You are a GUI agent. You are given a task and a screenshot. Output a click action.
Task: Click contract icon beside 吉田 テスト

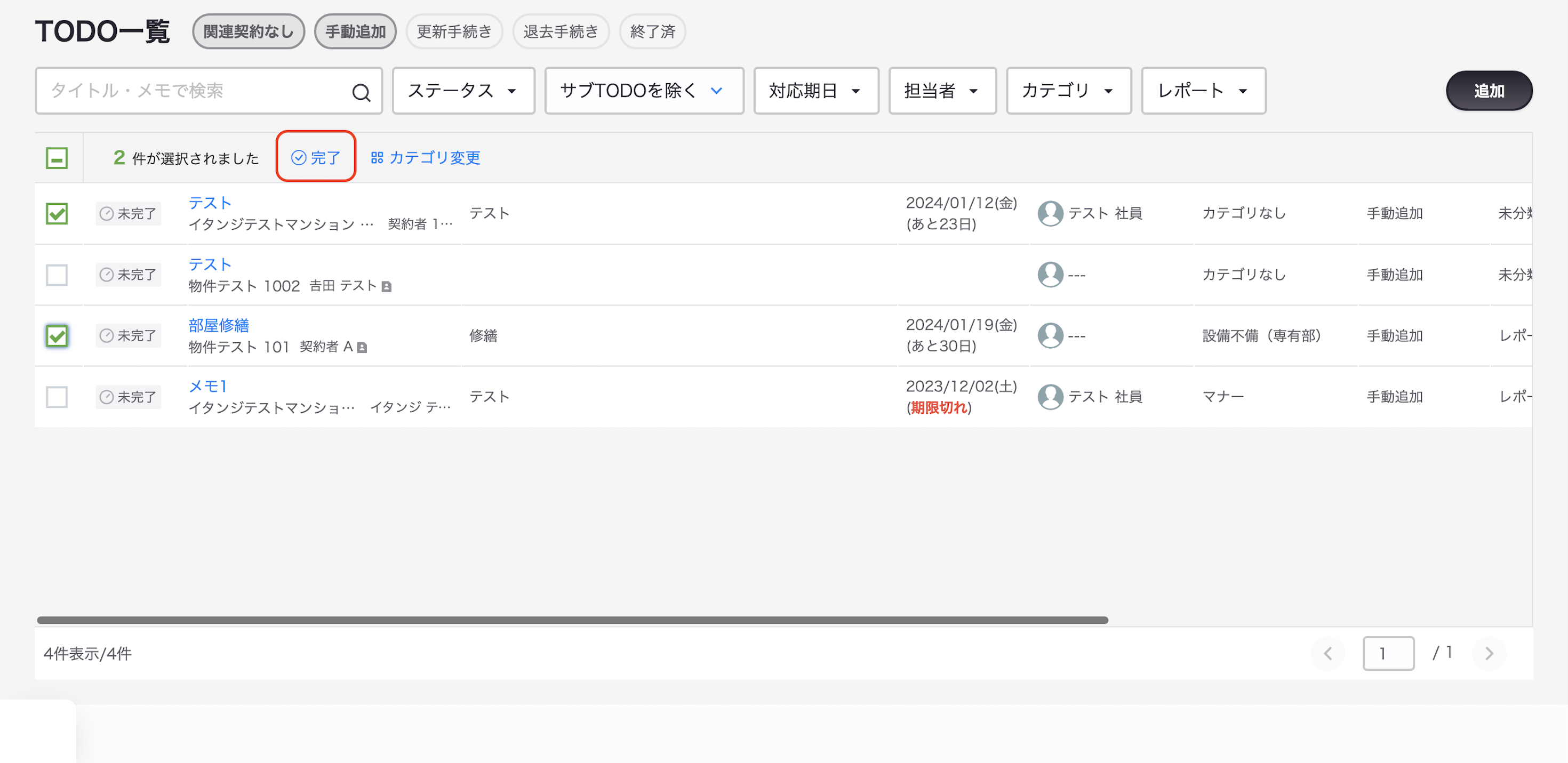point(386,286)
